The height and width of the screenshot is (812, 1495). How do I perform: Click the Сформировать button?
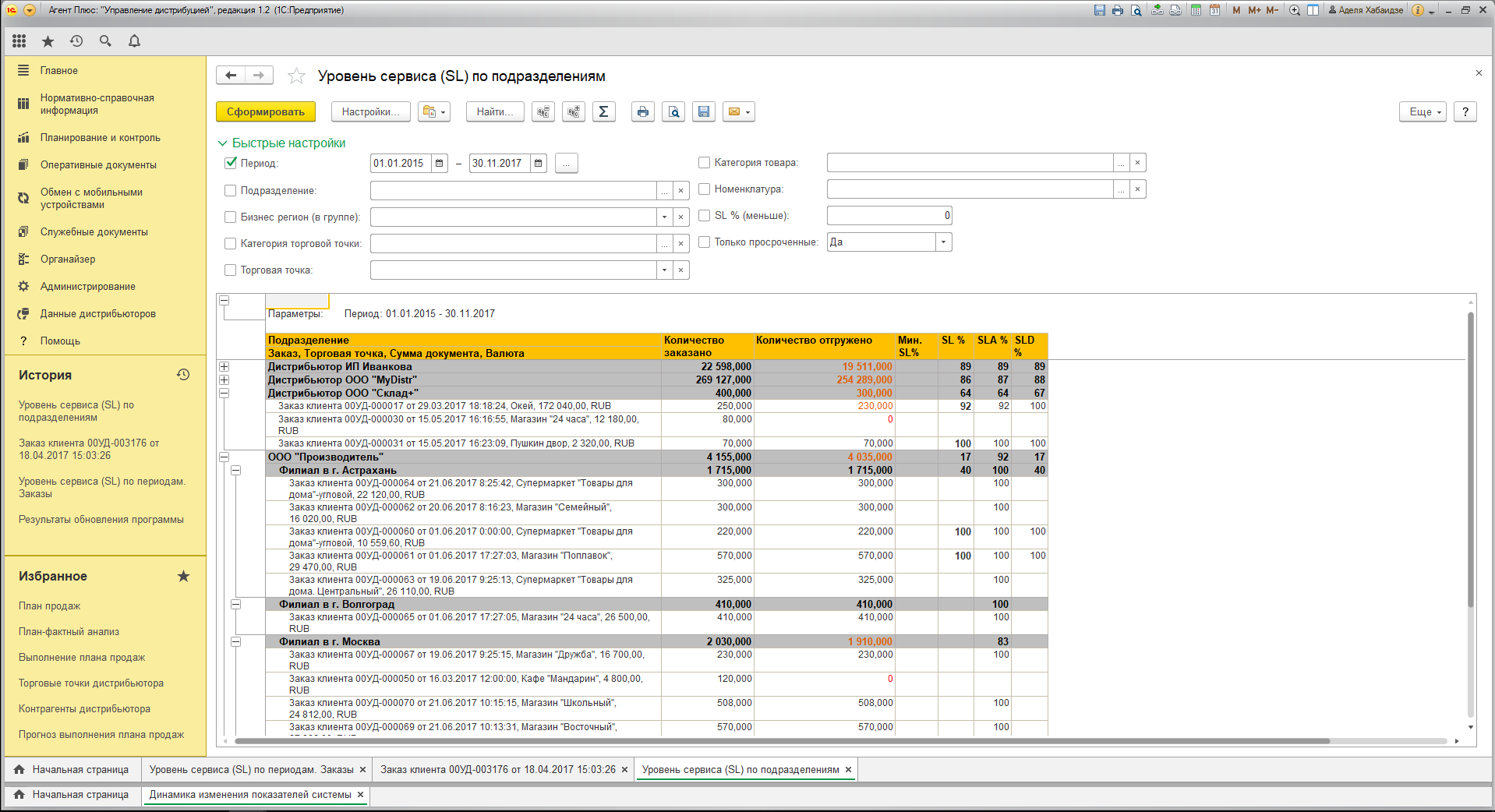(x=266, y=112)
